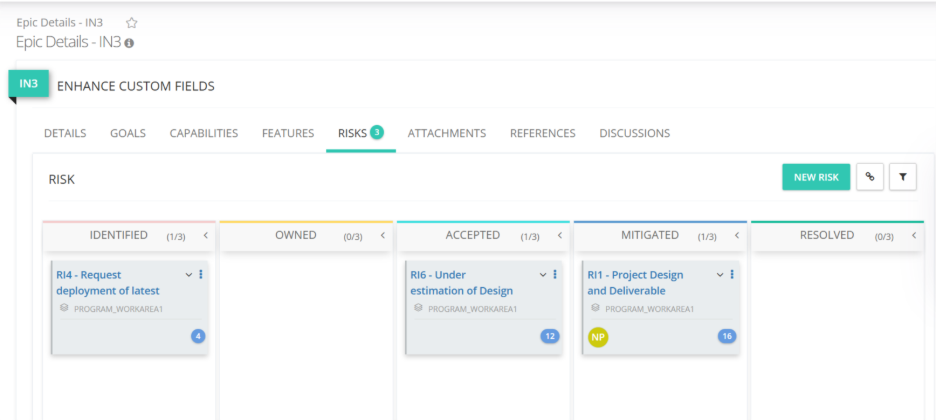Image resolution: width=936 pixels, height=420 pixels.
Task: Open the filter funnel icon
Action: 902,177
